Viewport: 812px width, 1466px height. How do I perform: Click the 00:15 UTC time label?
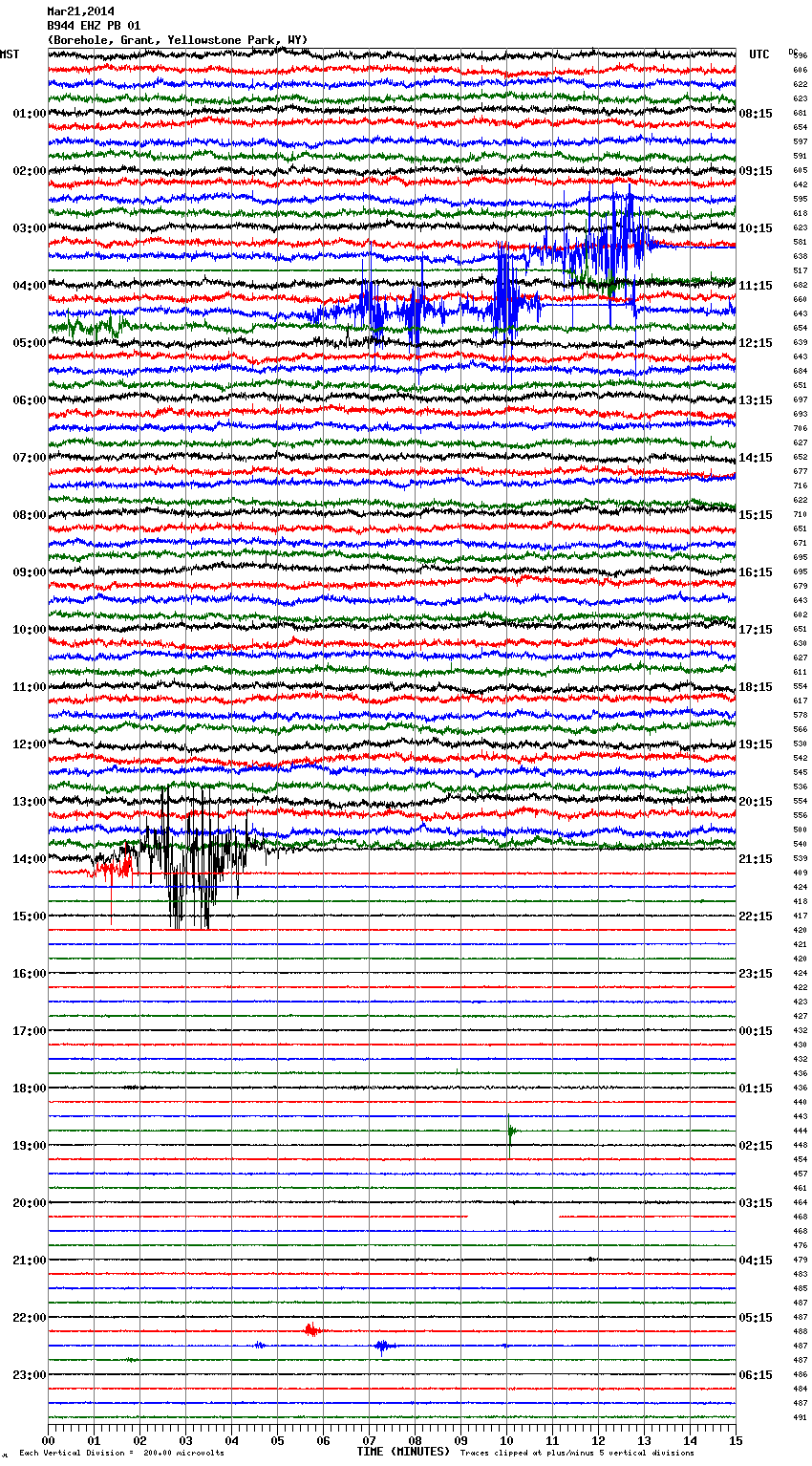[x=756, y=1031]
